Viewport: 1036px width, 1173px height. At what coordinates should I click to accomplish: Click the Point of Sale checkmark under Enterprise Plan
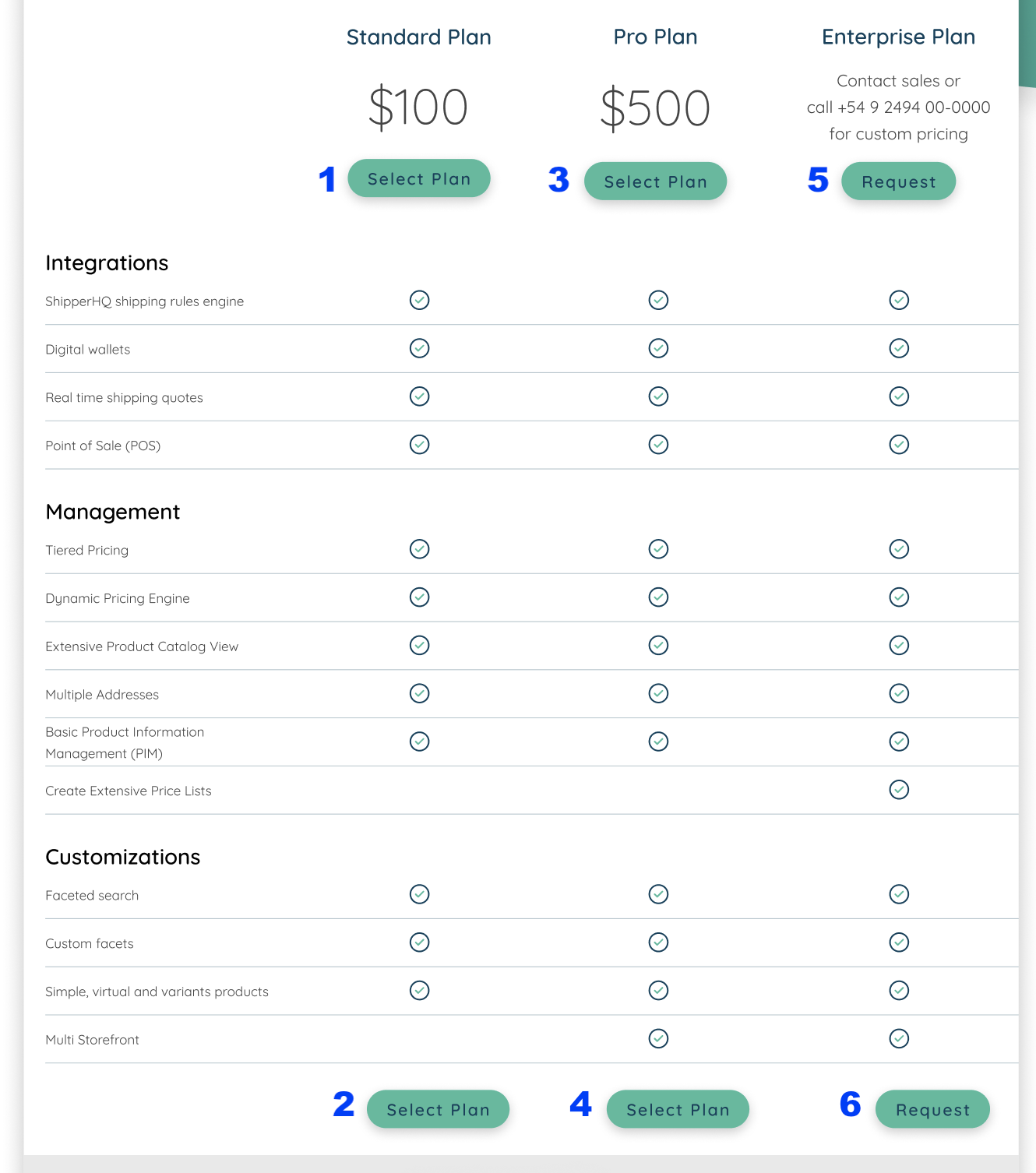point(899,444)
